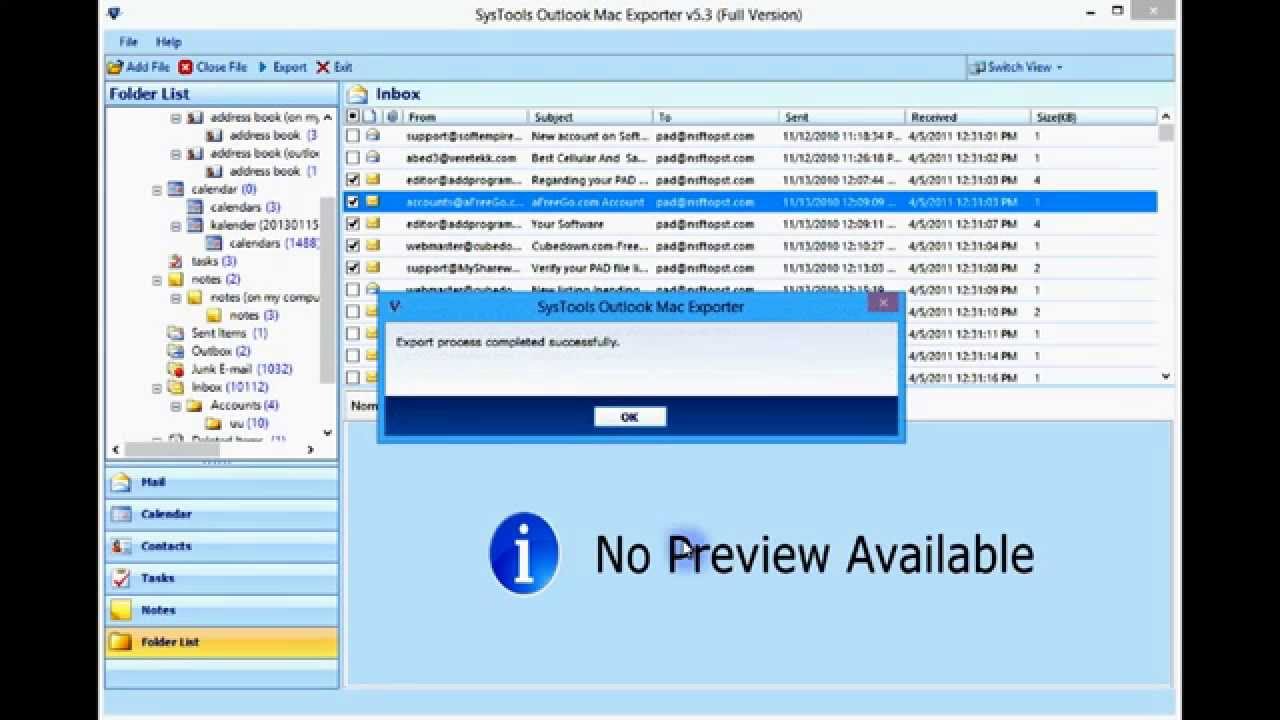Click the calendar (0) tree icon

pyautogui.click(x=176, y=189)
